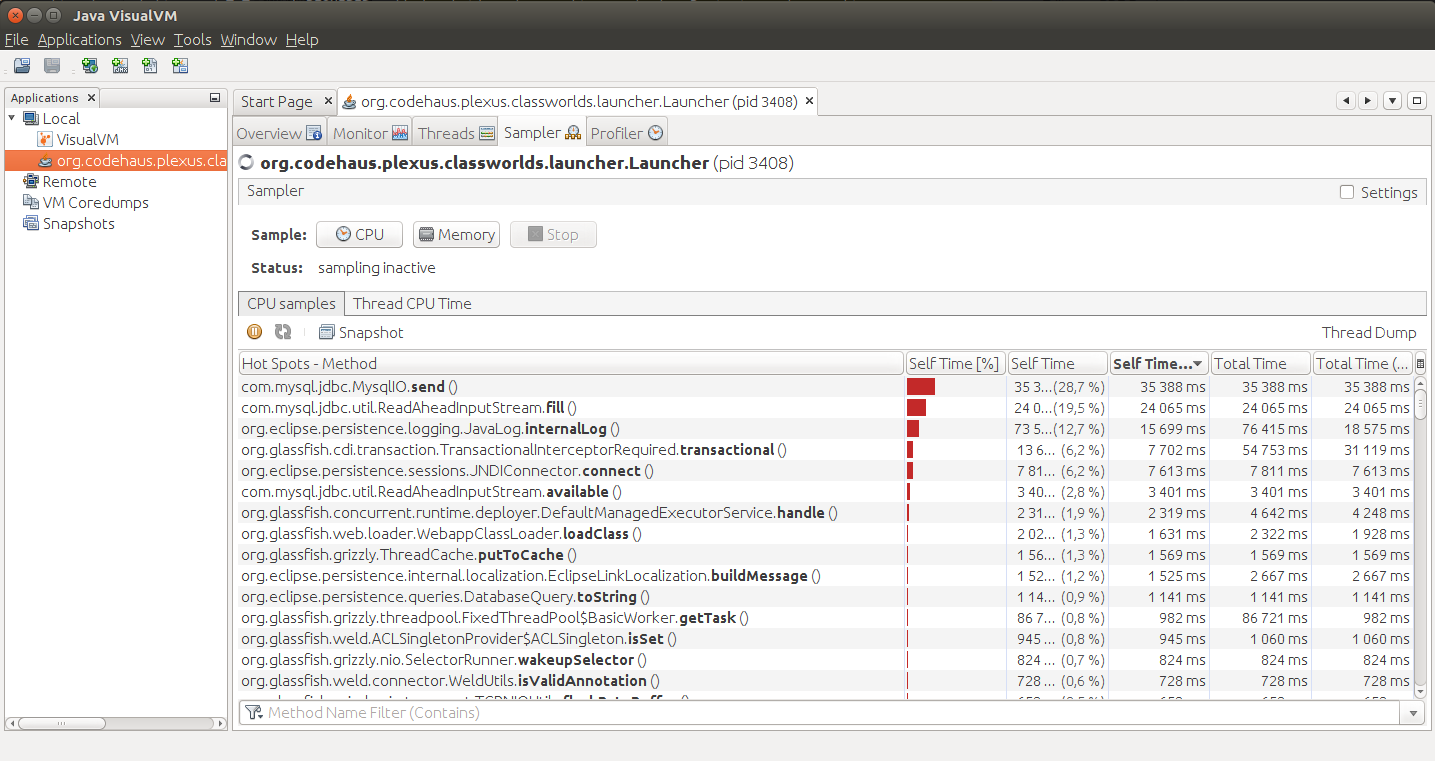Collapse the Local tree node
The image size is (1435, 761).
coord(12,118)
